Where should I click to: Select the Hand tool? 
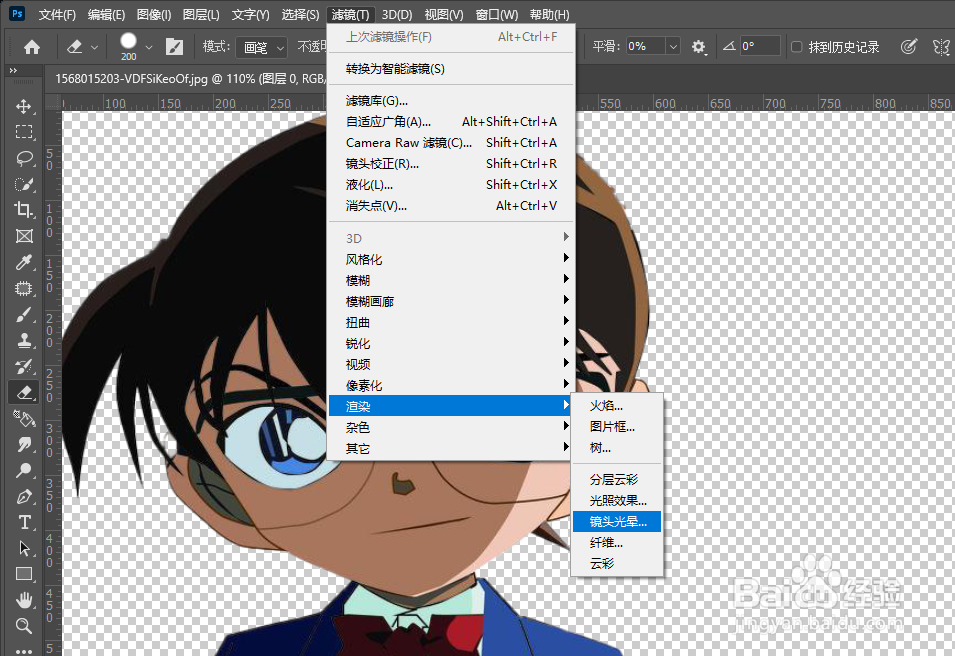[24, 600]
